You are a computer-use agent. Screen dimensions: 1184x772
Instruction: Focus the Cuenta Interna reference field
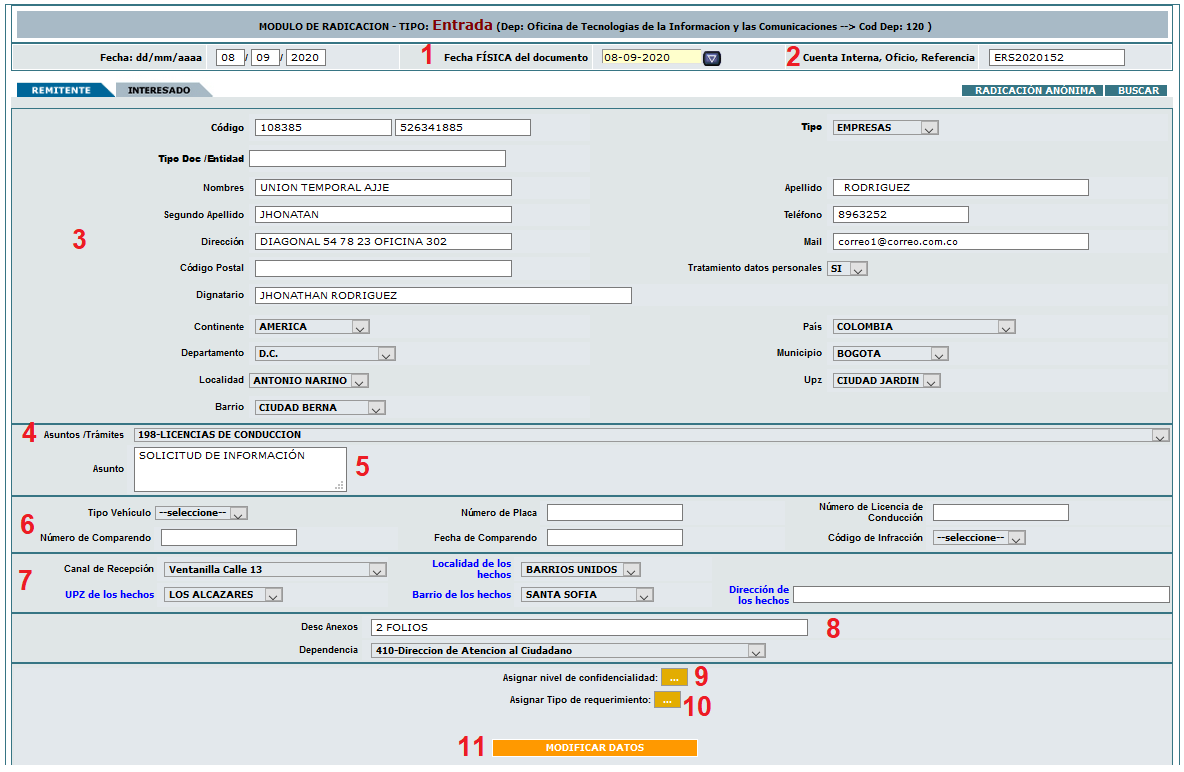tap(1056, 58)
